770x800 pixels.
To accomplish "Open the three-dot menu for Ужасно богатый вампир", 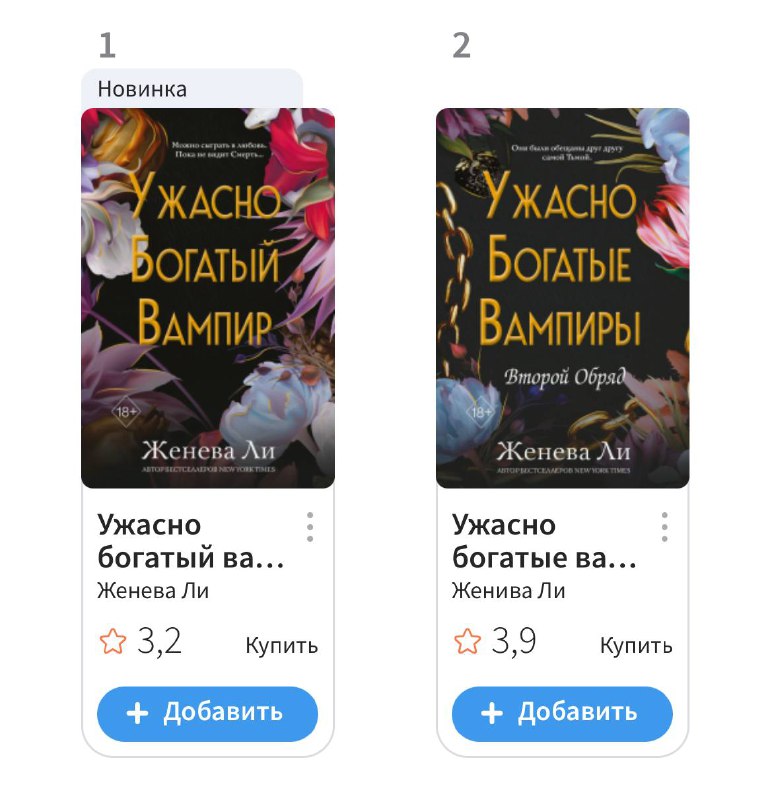I will pos(310,527).
